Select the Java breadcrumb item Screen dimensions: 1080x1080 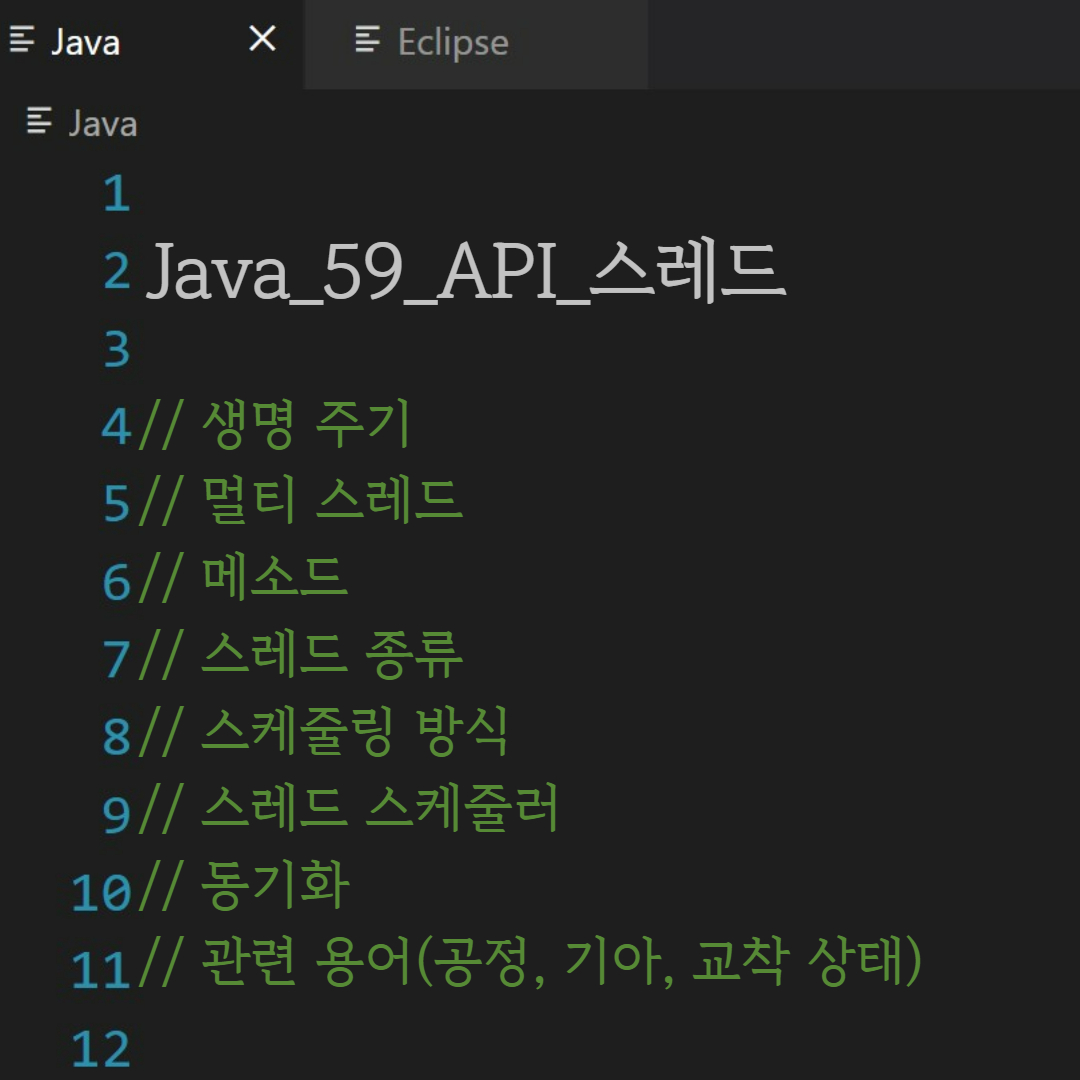click(103, 124)
